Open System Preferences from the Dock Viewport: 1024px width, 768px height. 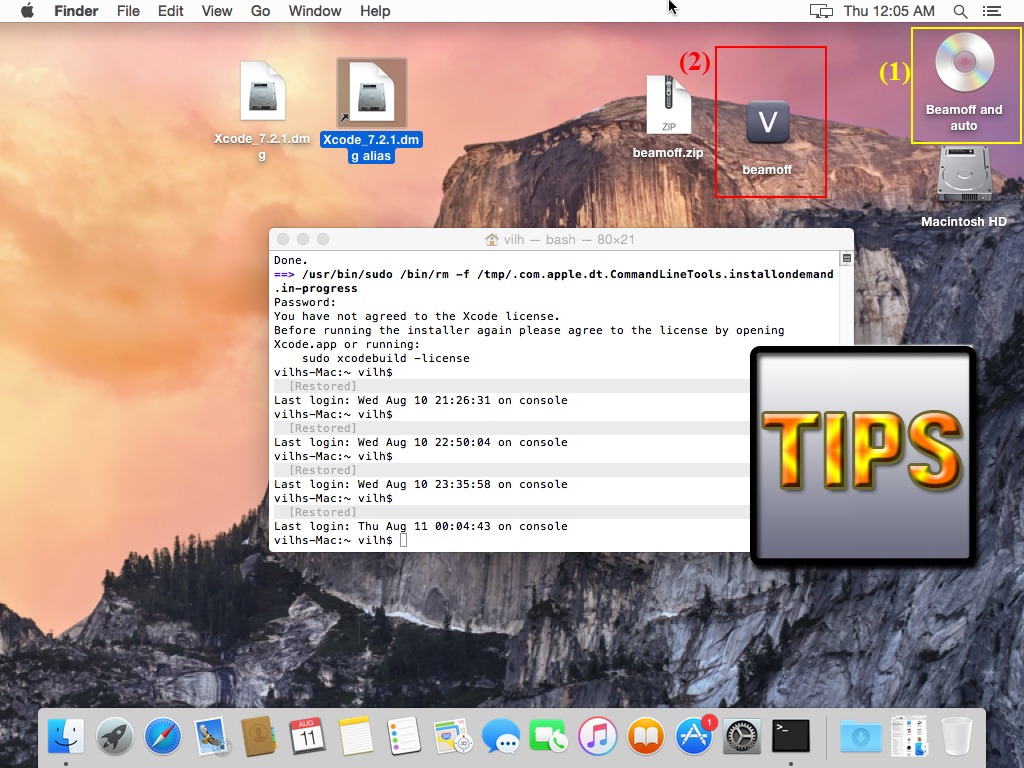(742, 736)
